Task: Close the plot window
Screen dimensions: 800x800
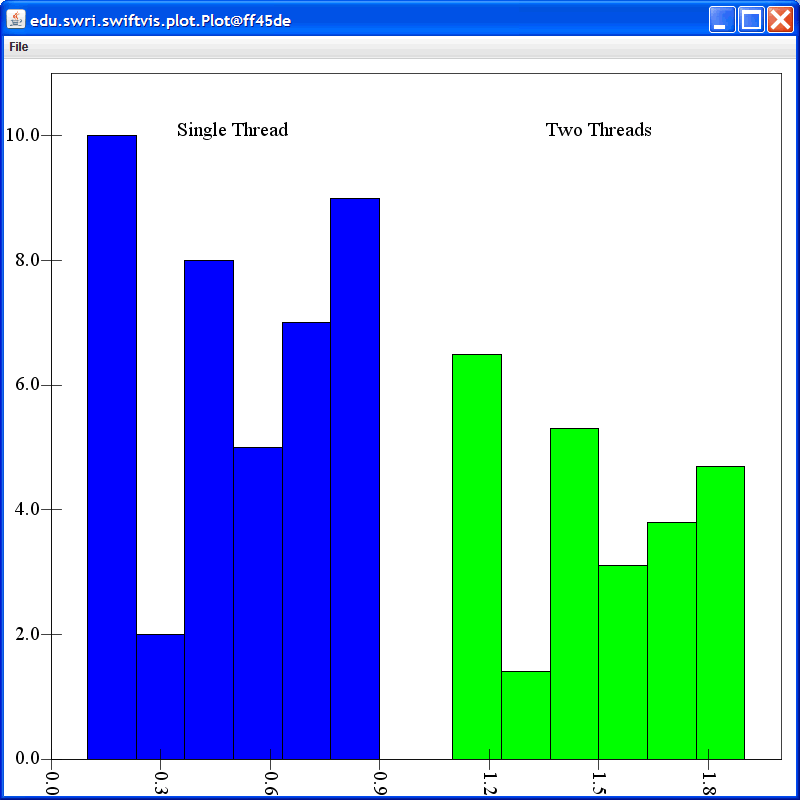Action: [x=781, y=20]
